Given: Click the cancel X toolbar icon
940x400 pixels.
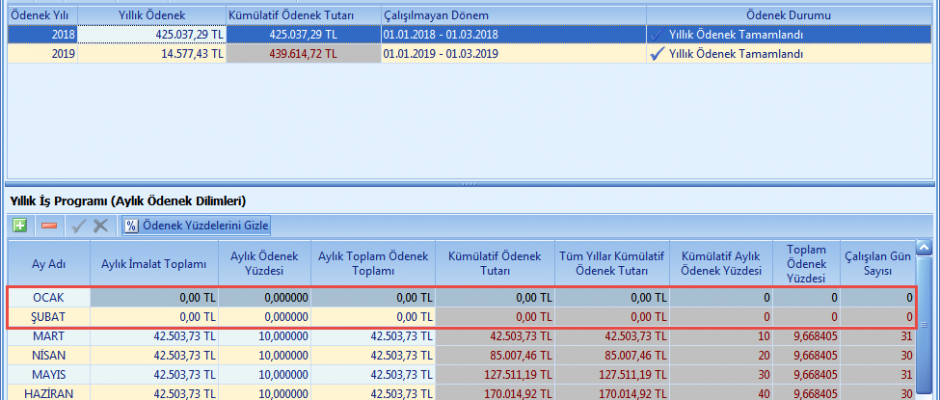Looking at the screenshot, I should (x=100, y=226).
